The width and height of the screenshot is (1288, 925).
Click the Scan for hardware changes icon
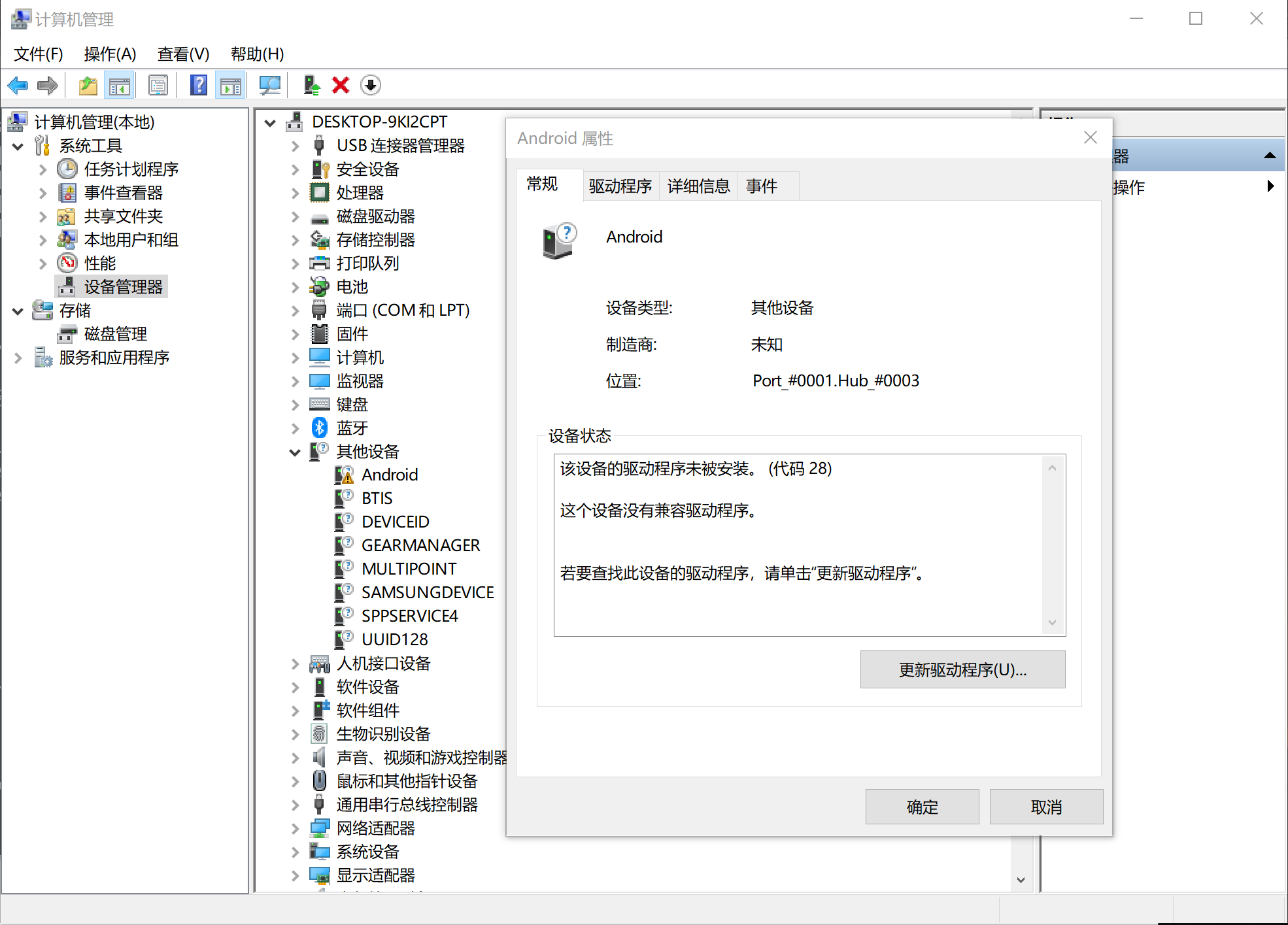pos(269,85)
